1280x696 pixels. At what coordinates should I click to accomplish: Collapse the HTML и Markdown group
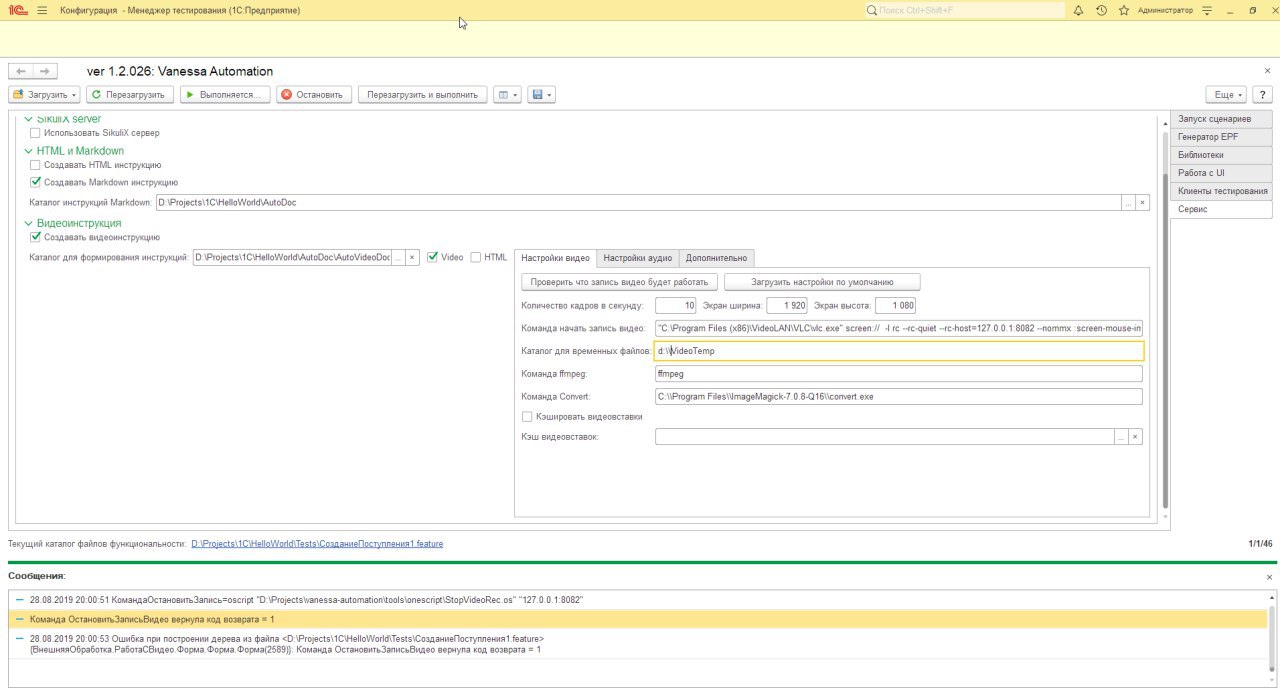[28, 151]
